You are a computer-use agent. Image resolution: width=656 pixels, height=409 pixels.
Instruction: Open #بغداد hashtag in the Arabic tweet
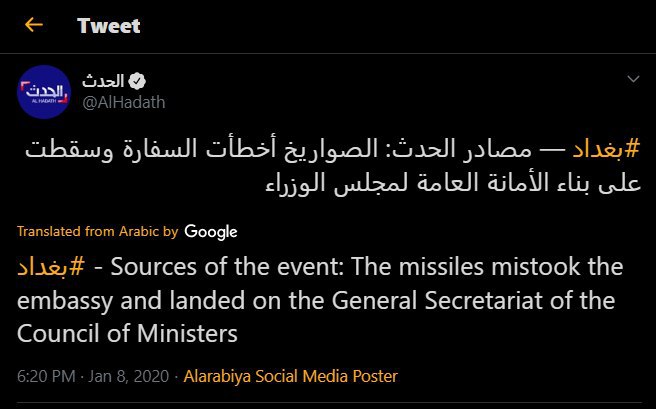(x=606, y=148)
